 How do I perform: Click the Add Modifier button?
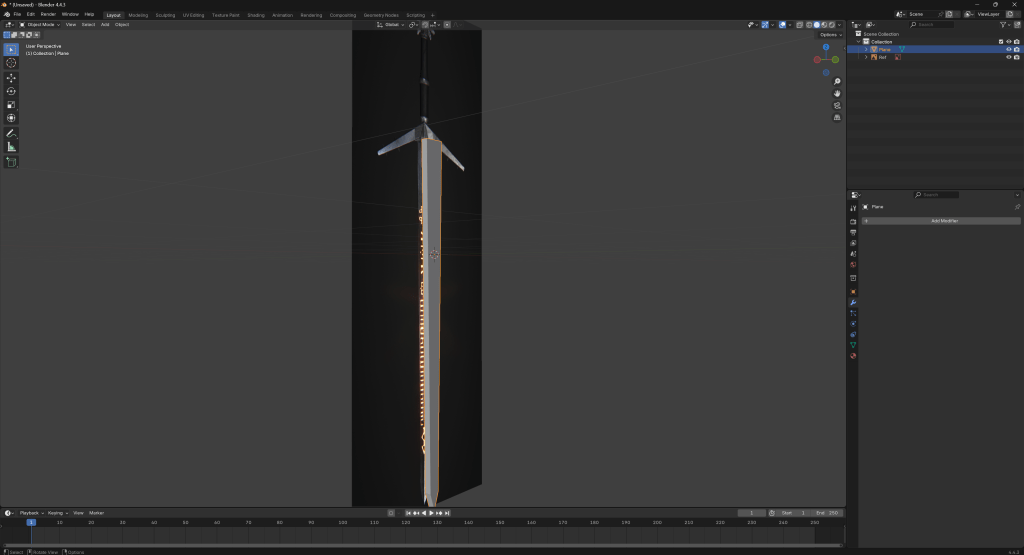(944, 220)
